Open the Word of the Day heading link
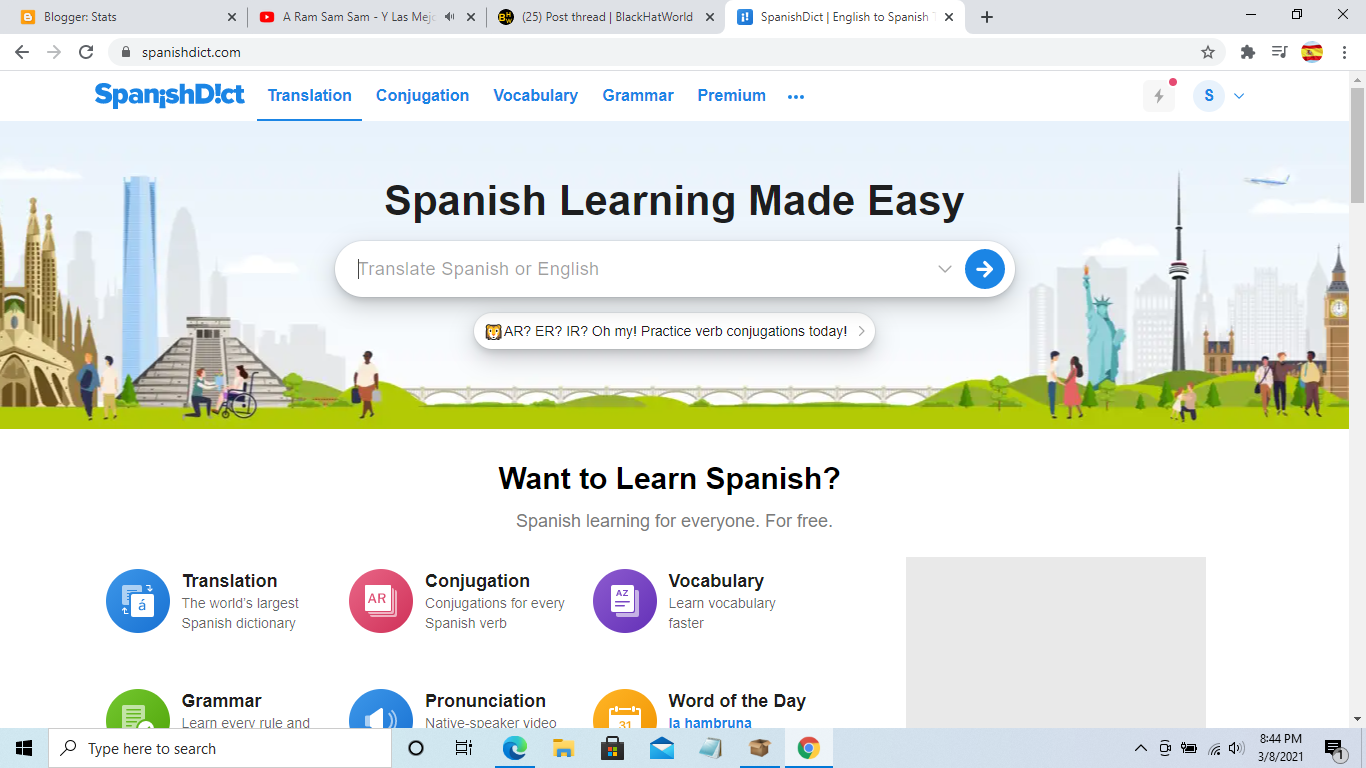This screenshot has width=1366, height=768. click(737, 701)
